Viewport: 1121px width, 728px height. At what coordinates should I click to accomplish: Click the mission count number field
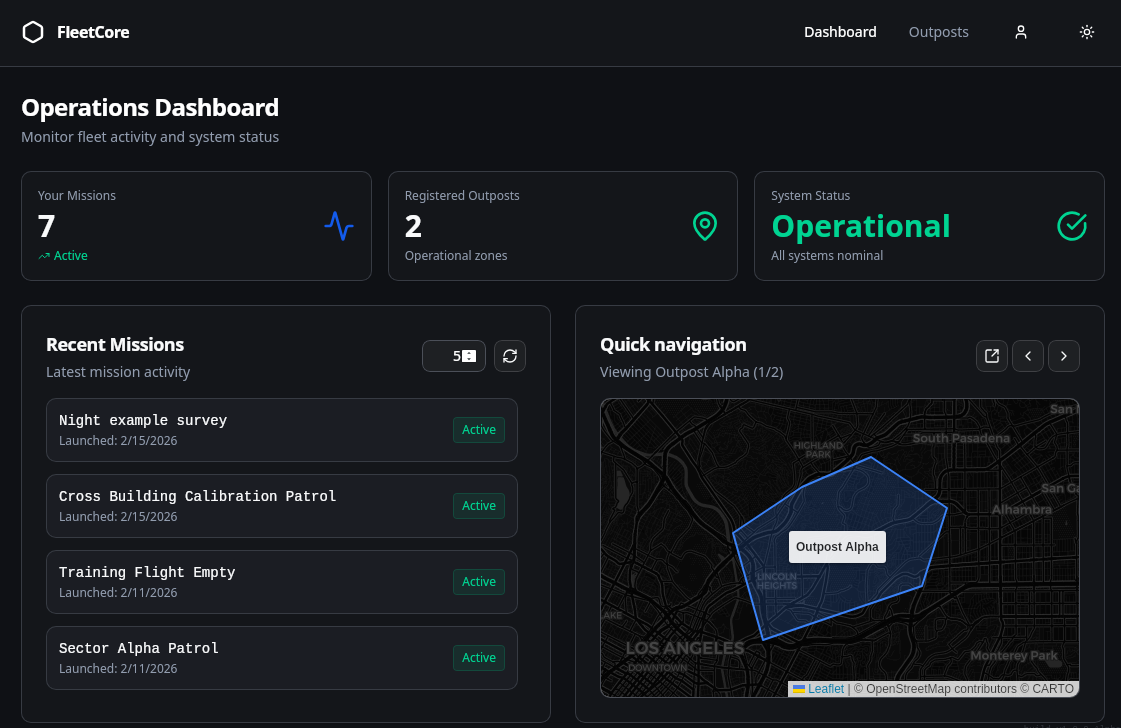click(x=445, y=356)
